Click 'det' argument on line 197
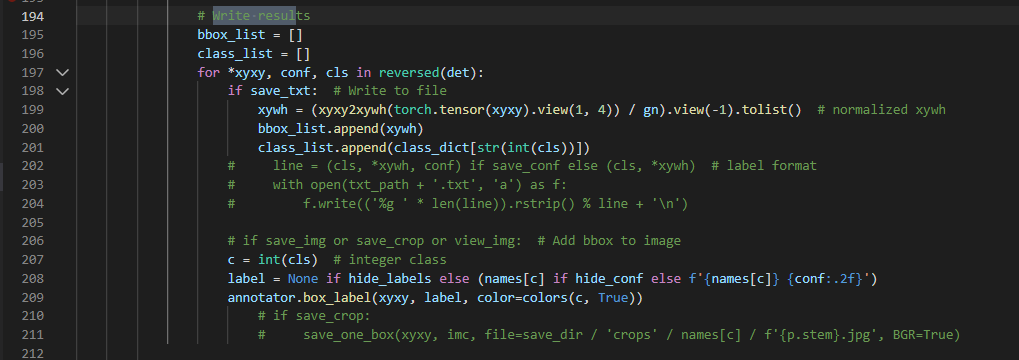1019x360 pixels. pos(458,72)
